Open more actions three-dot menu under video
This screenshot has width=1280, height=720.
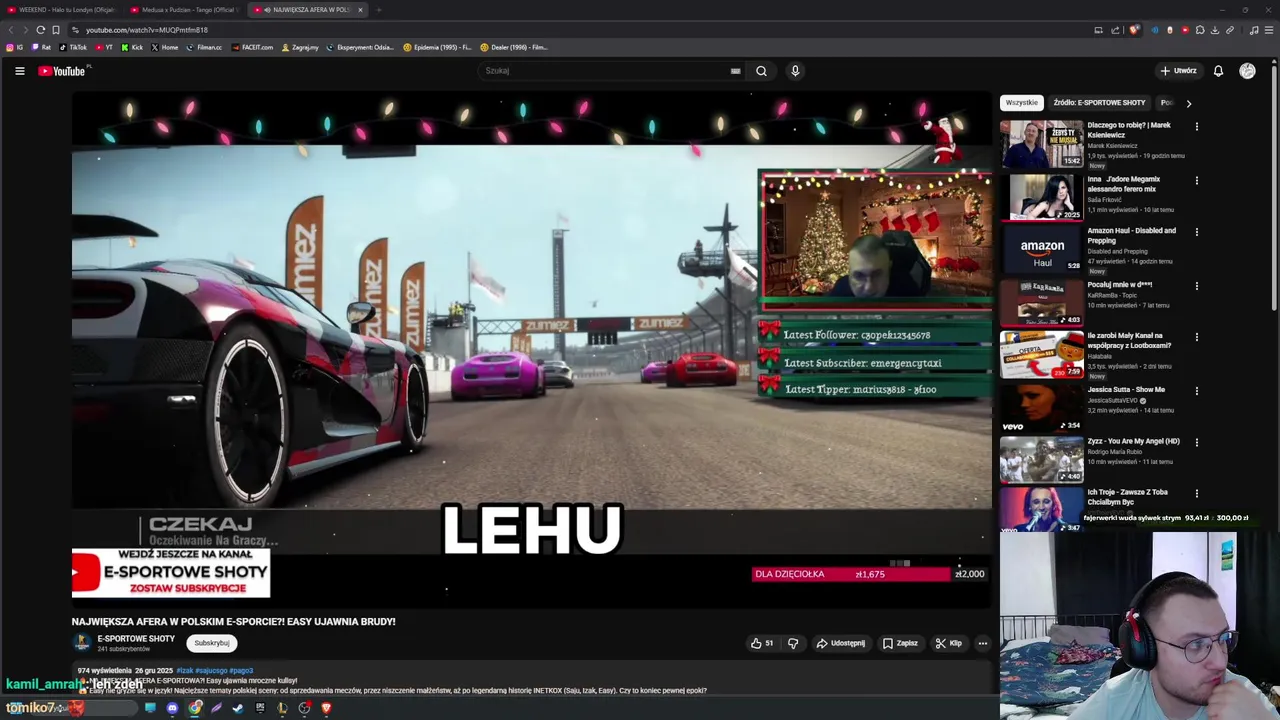[983, 643]
